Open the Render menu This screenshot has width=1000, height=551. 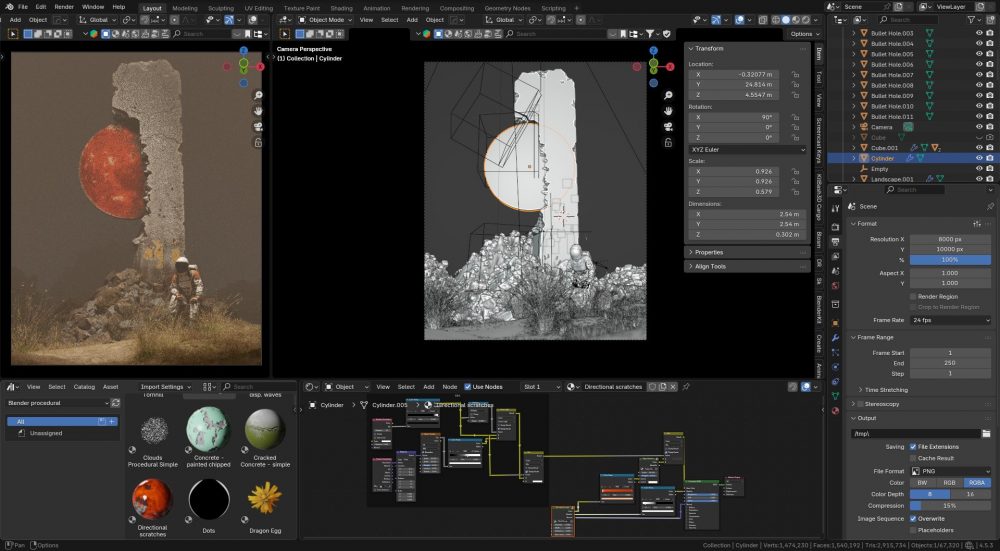(64, 7)
